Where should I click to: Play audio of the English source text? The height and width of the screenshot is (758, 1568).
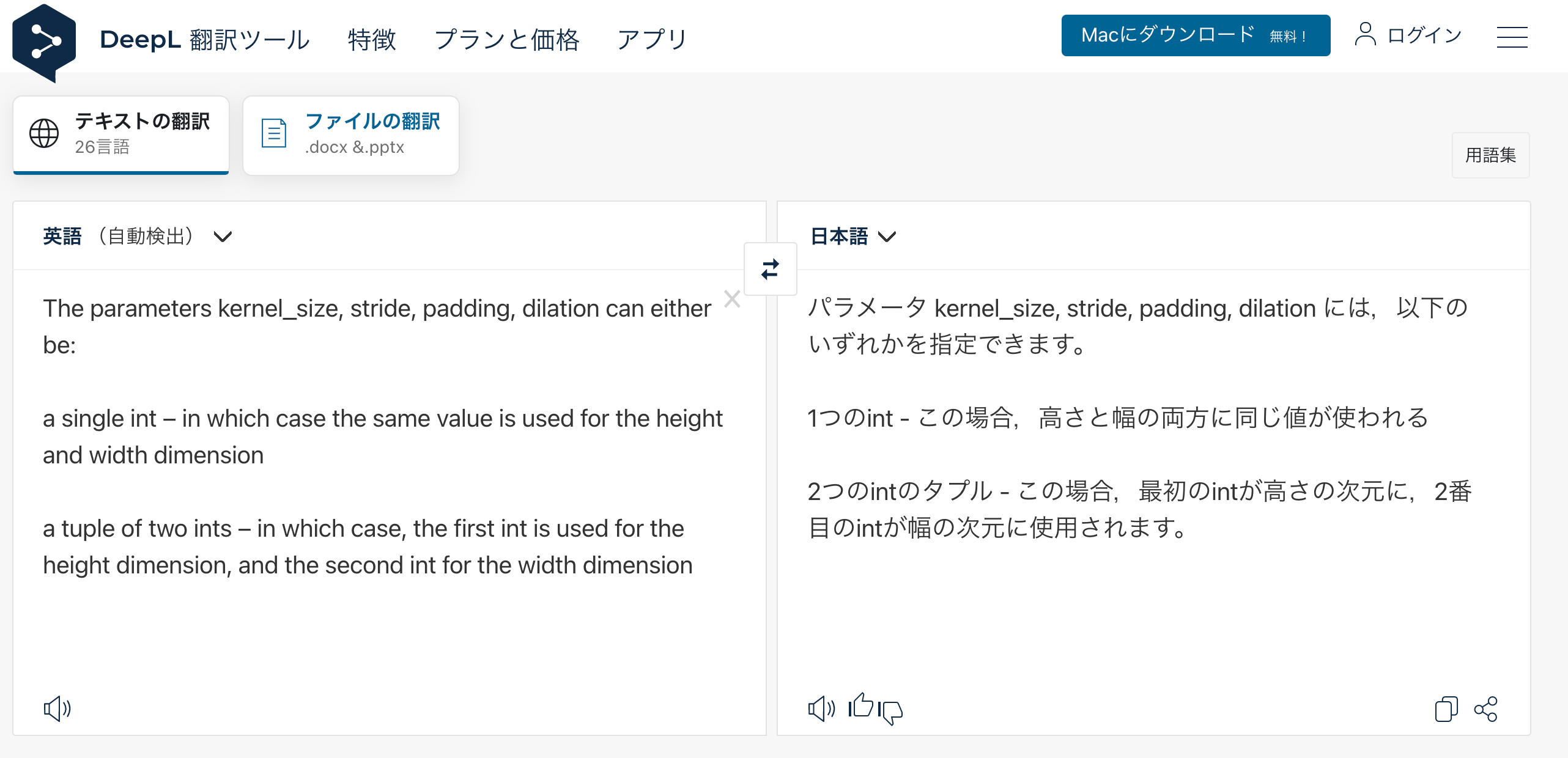(57, 708)
